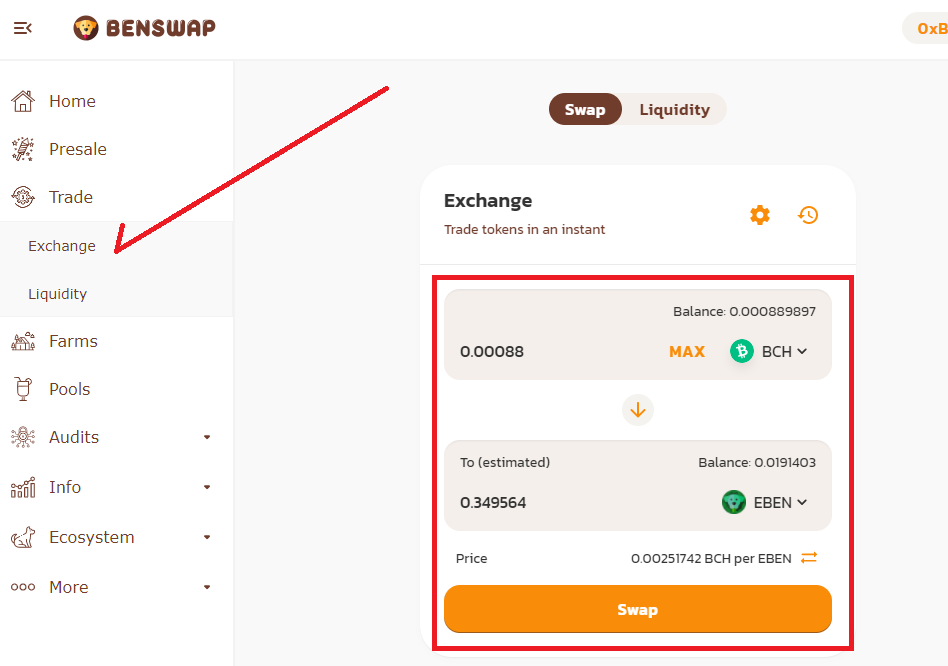Image resolution: width=948 pixels, height=666 pixels.
Task: Invert the price ratio arrows icon
Action: [x=809, y=558]
